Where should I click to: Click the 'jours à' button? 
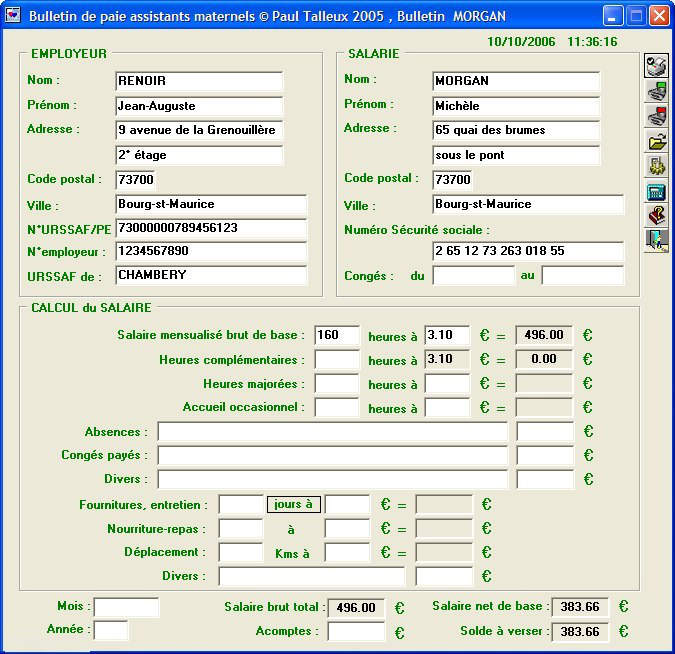coord(294,504)
